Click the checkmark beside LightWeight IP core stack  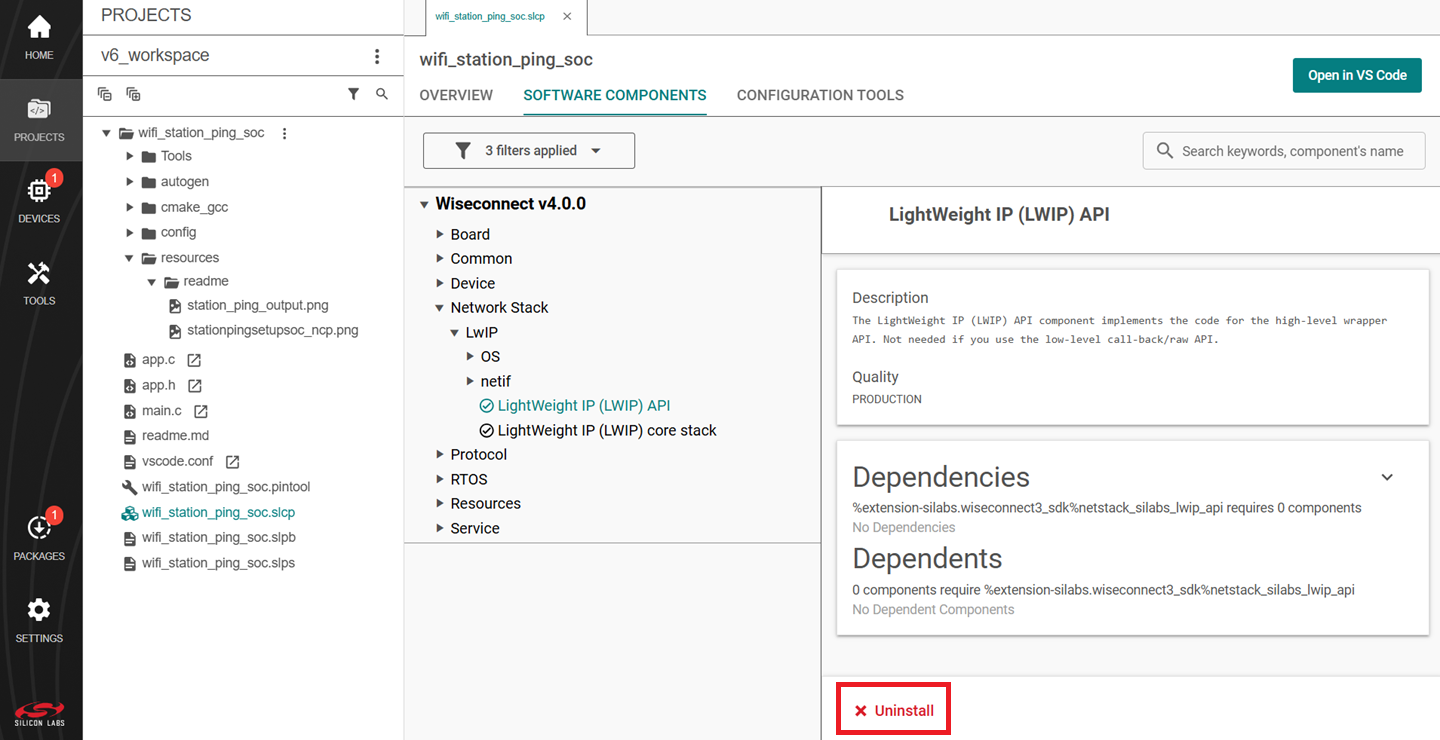click(485, 430)
